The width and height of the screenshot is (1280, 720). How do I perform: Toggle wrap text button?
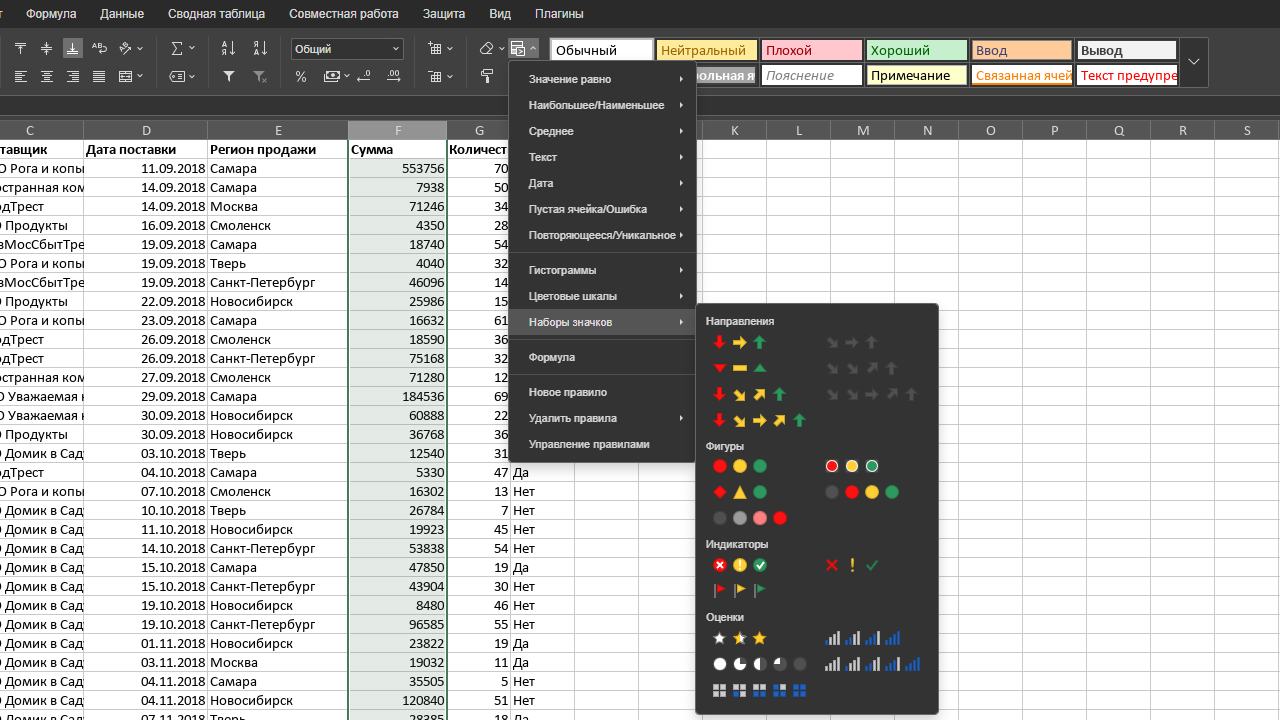coord(99,48)
